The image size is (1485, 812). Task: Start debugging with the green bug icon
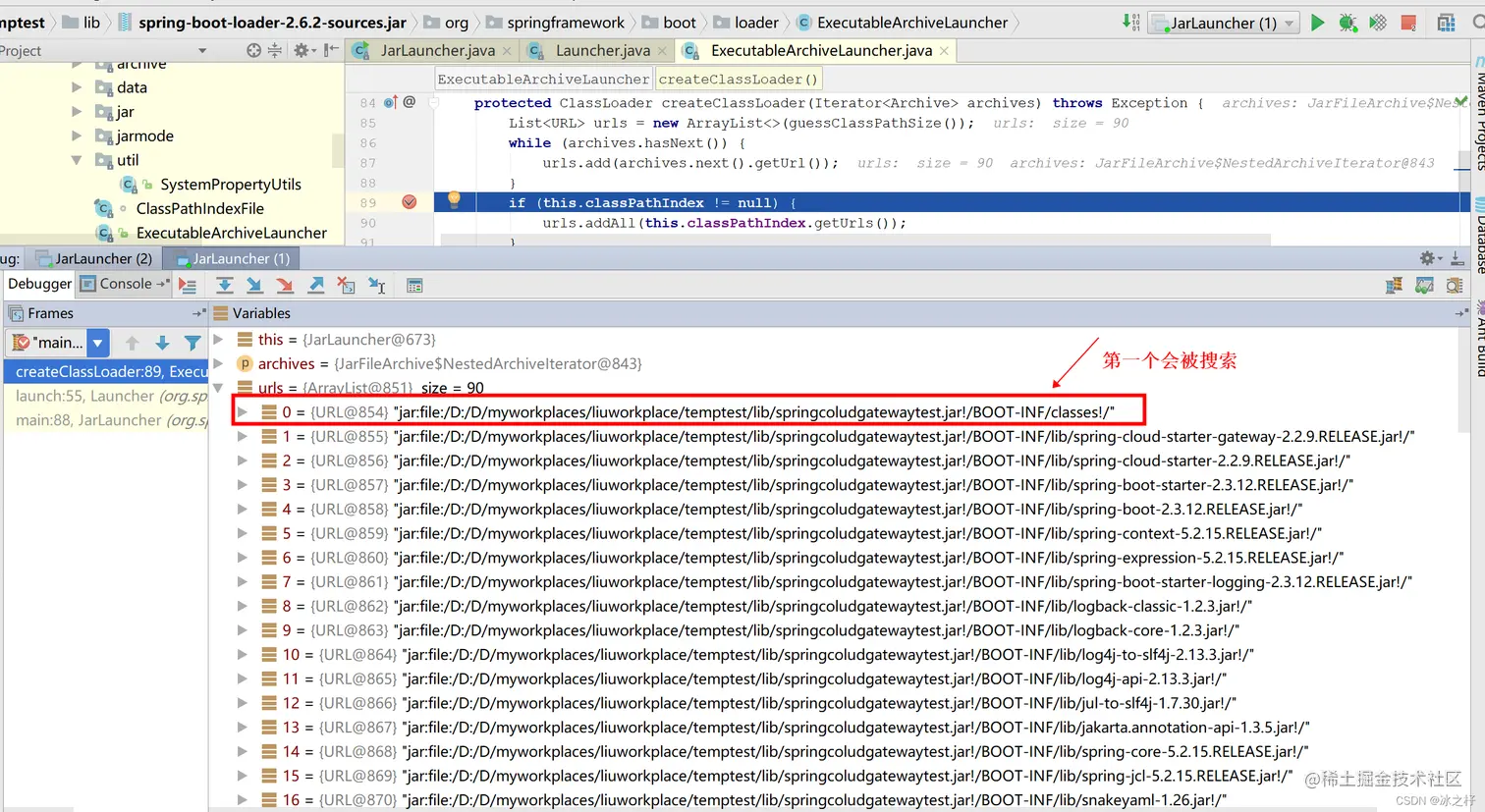coord(1347,23)
